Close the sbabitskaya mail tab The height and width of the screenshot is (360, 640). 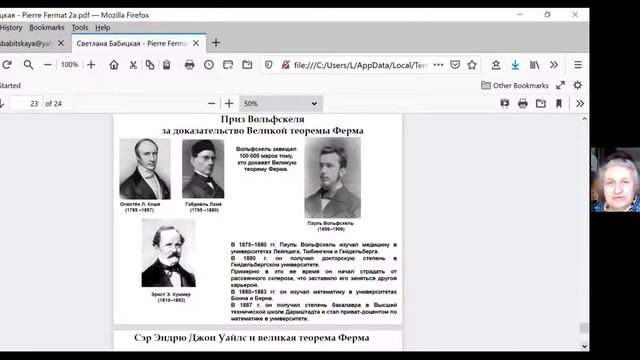pyautogui.click(x=61, y=43)
